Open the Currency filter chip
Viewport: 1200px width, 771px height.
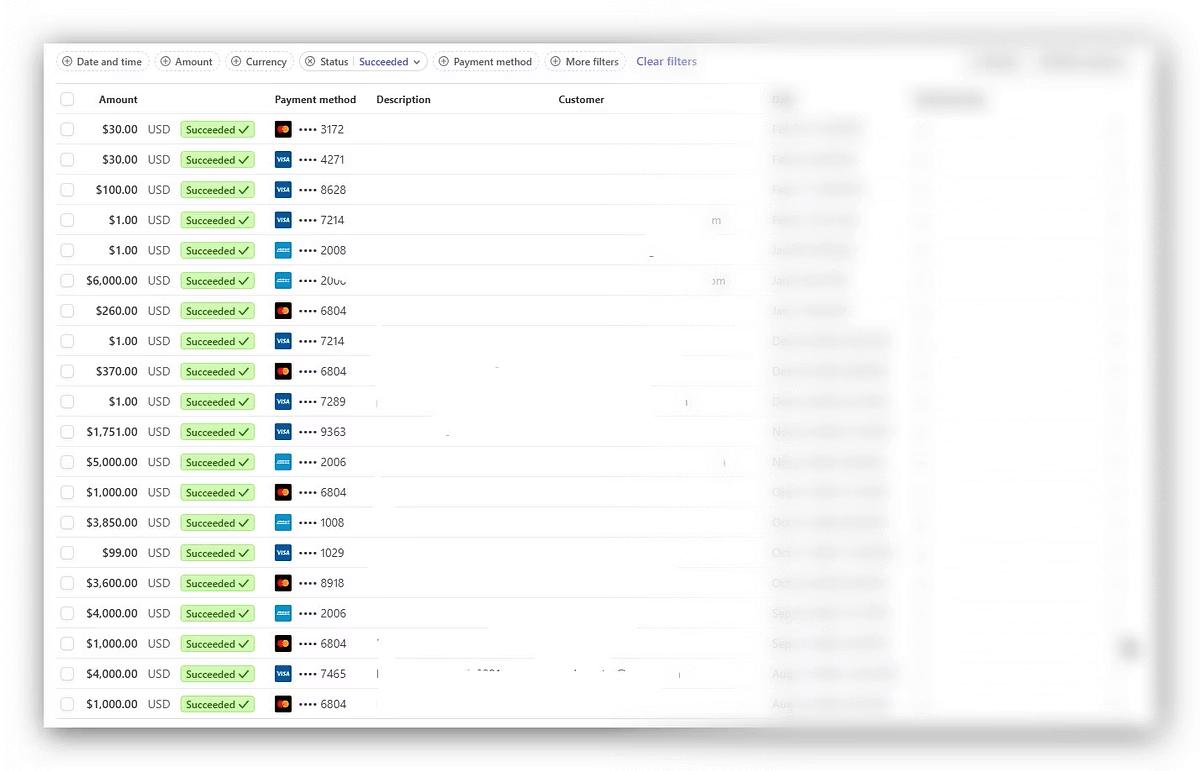coord(260,62)
